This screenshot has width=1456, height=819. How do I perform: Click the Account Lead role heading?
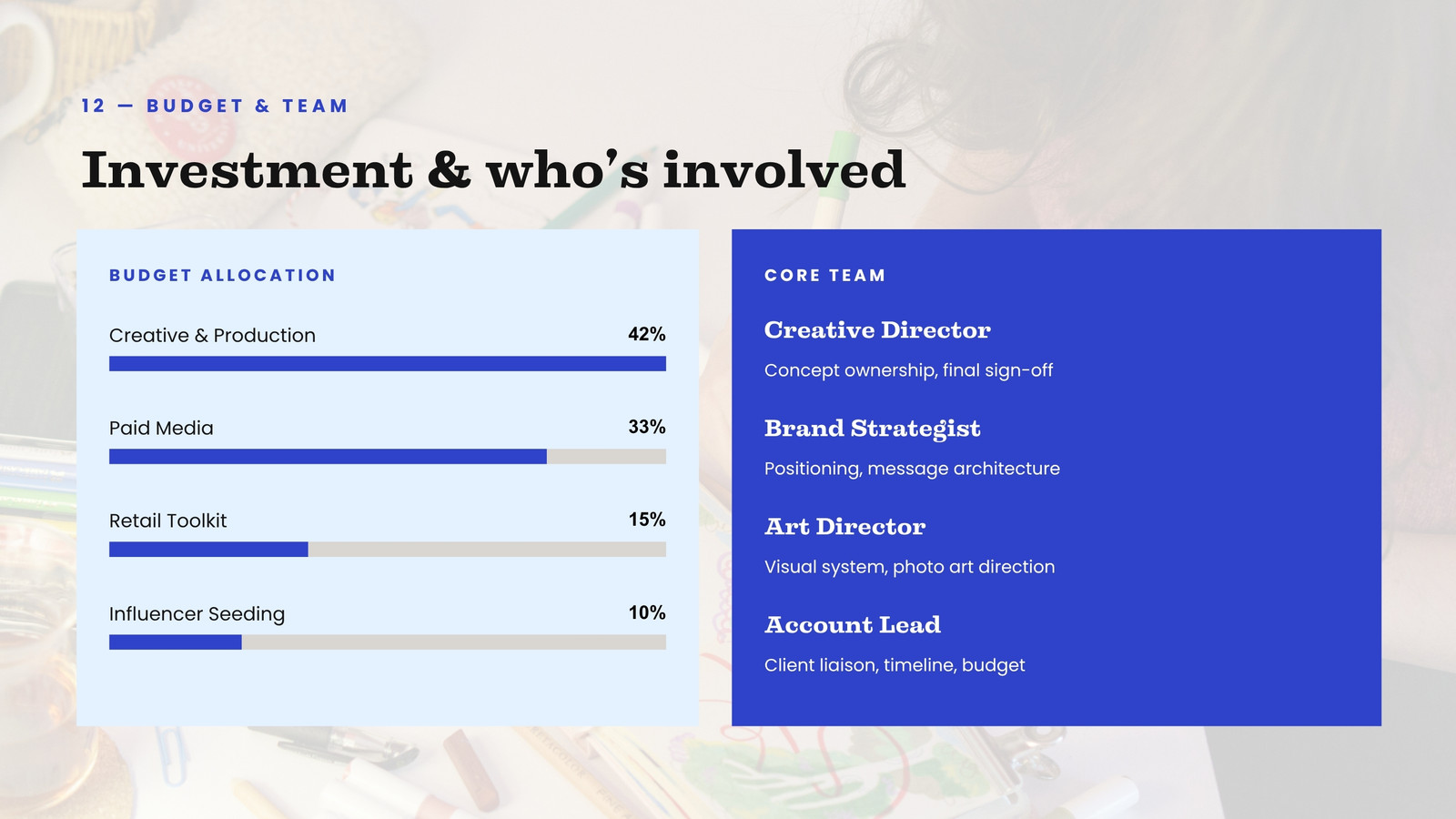coord(853,624)
